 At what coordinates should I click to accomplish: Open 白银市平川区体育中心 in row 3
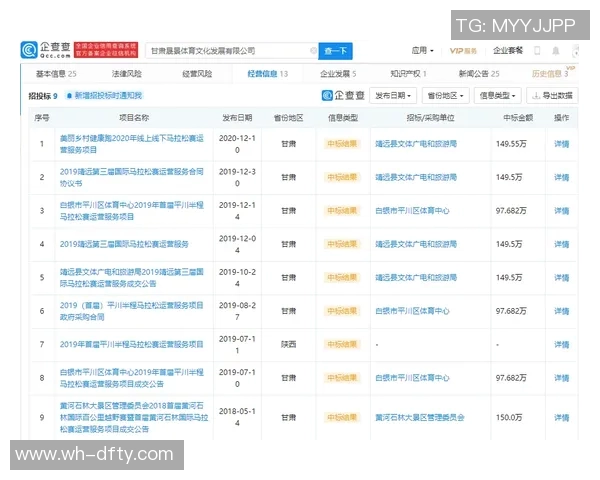(x=412, y=211)
